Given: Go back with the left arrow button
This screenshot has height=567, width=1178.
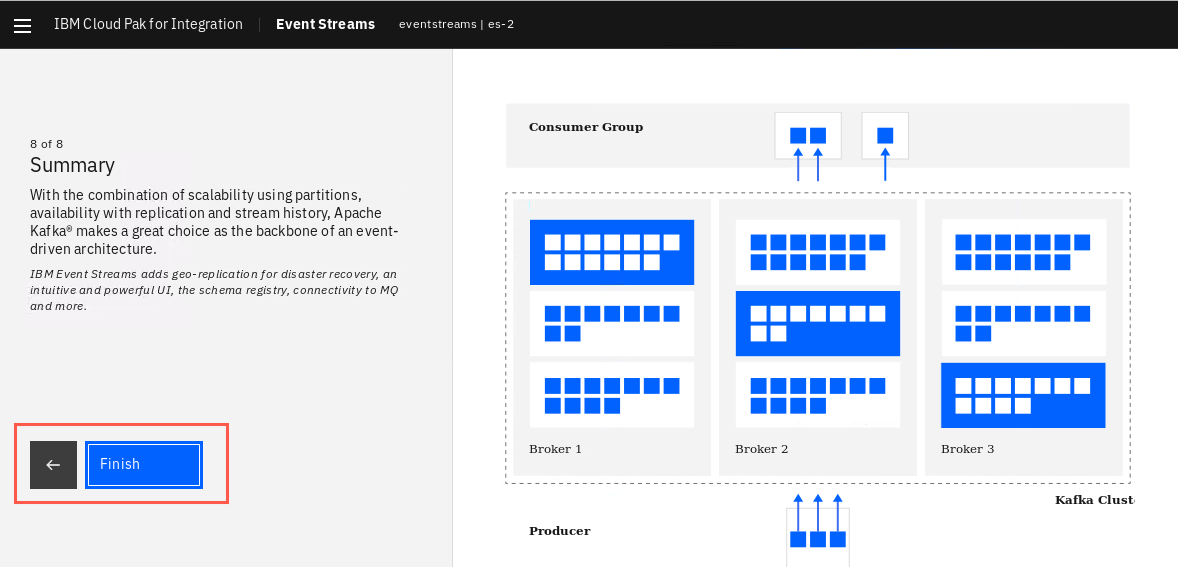Looking at the screenshot, I should tap(53, 465).
